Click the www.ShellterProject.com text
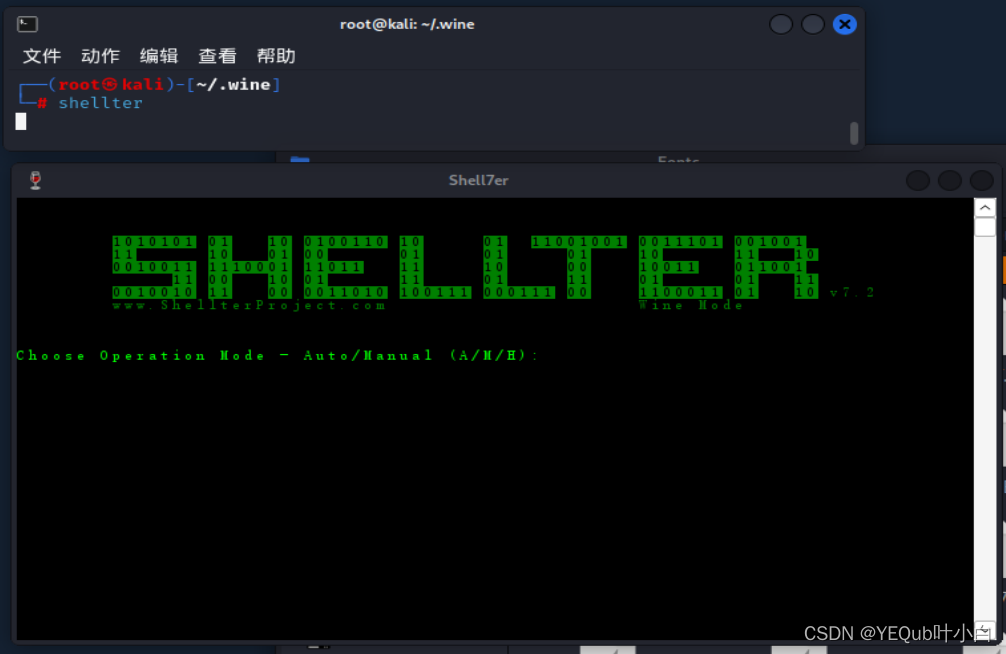 point(249,305)
